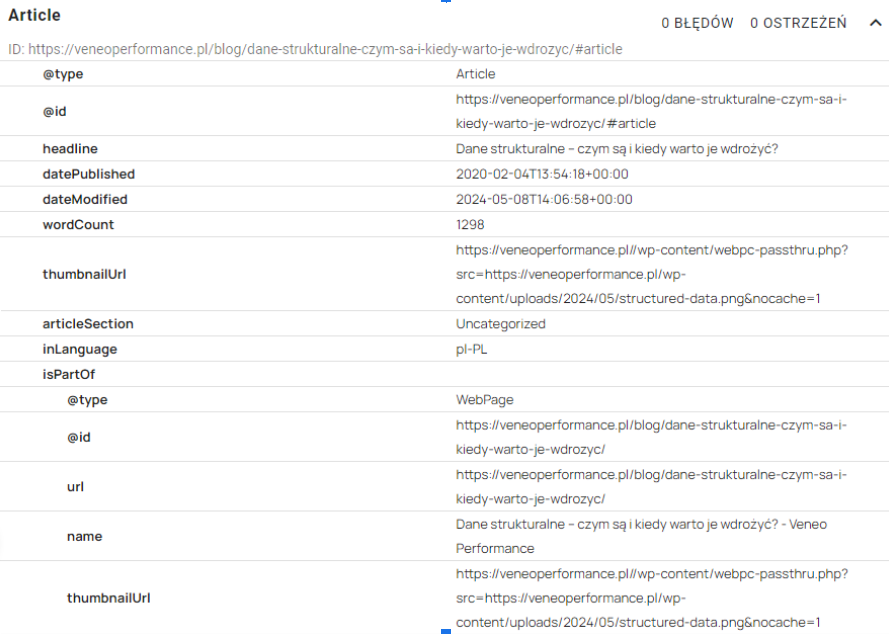The image size is (889, 634).
Task: Click the name value ending in 'Veneo Performance'
Action: pyautogui.click(x=640, y=536)
